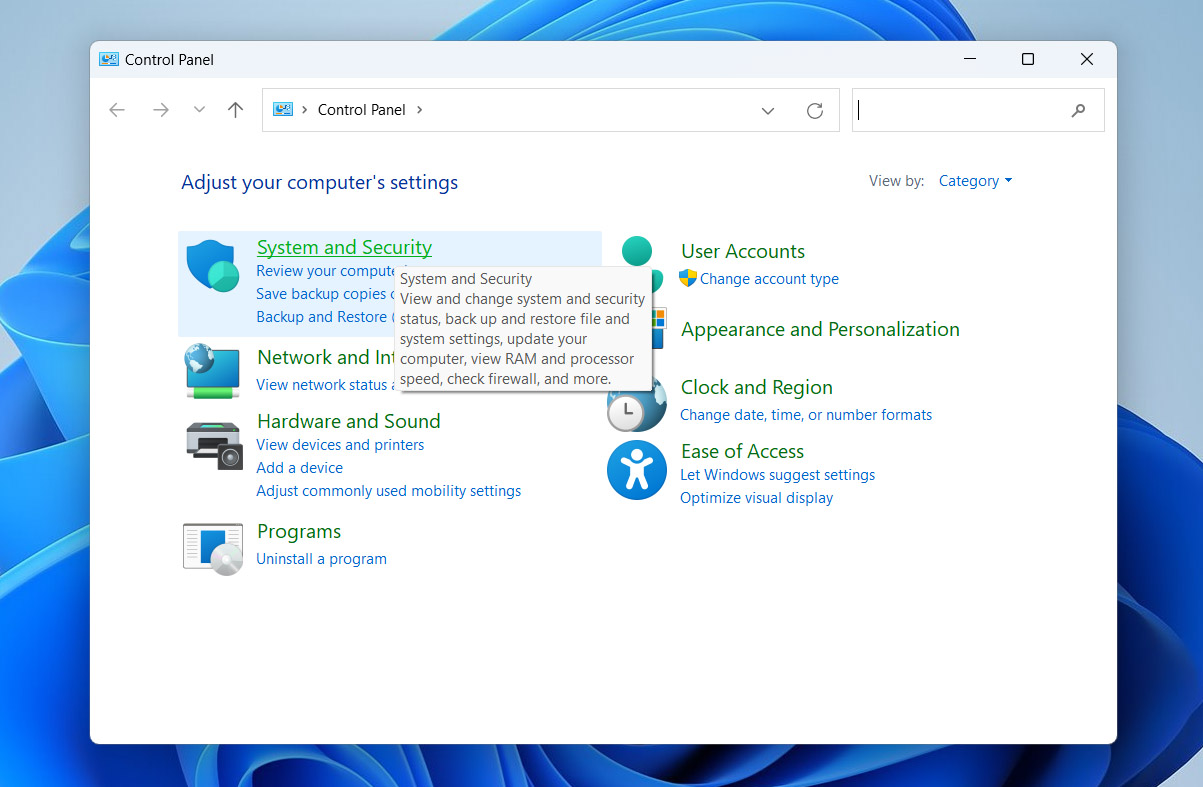Open the Recent locations dropdown arrow
Viewport: 1203px width, 787px height.
coord(199,110)
